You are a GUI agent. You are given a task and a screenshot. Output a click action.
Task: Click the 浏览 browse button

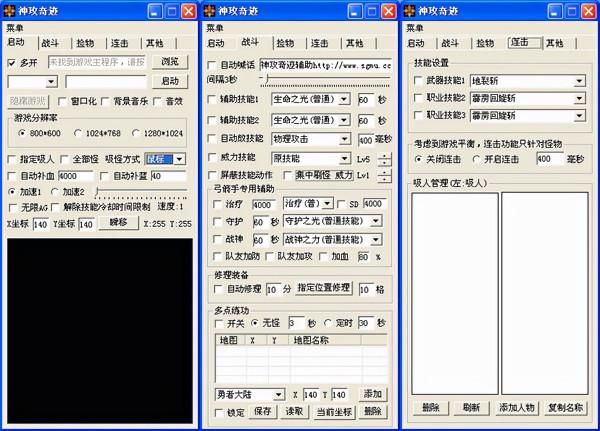pos(170,62)
